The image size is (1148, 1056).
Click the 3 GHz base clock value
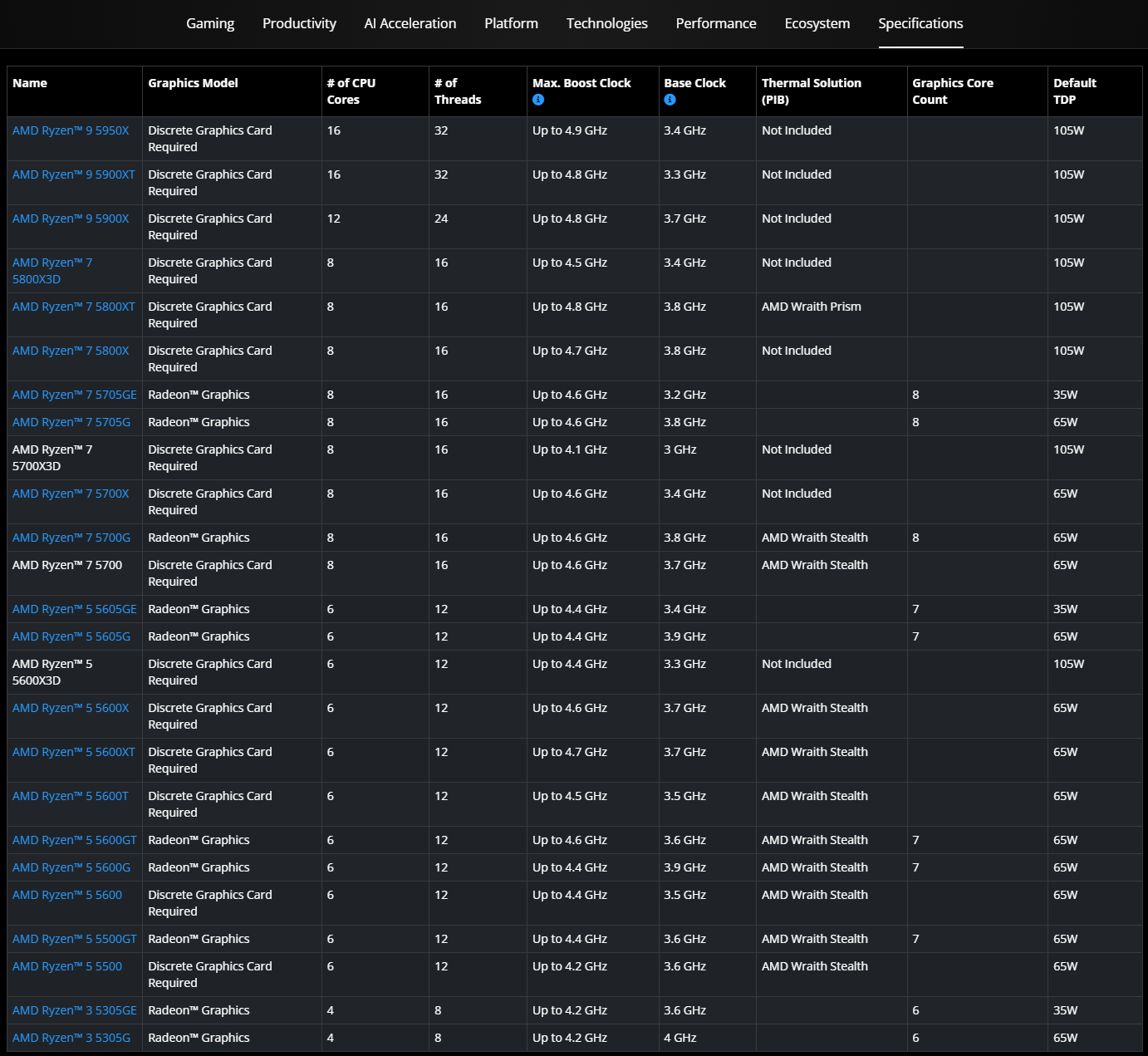[680, 449]
